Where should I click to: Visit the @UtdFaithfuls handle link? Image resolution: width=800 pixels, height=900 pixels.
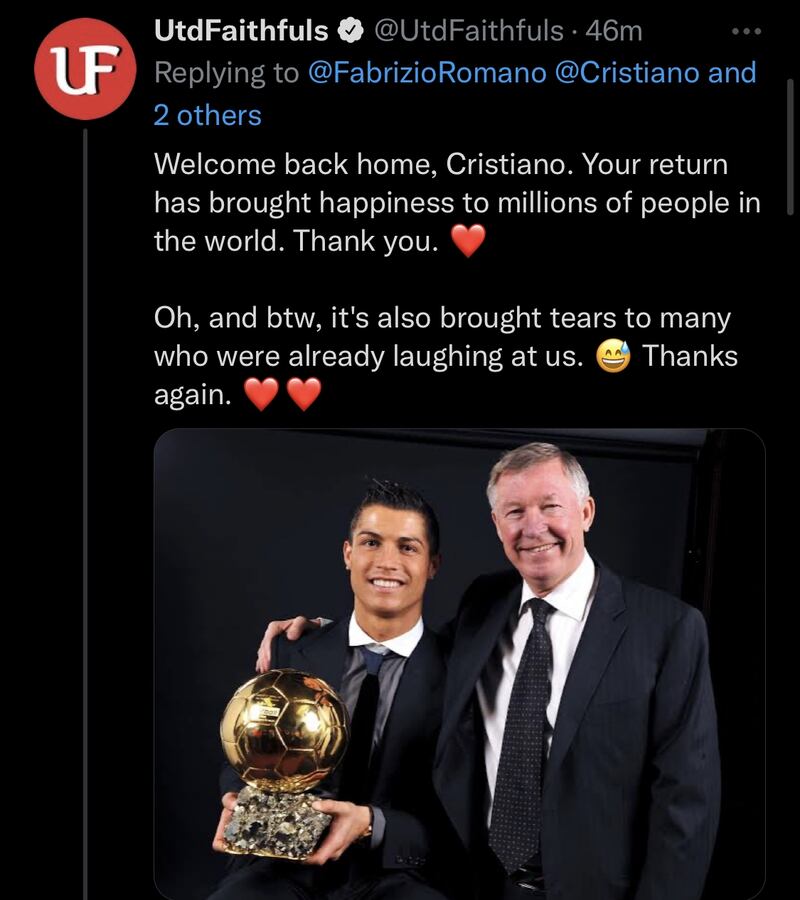[468, 31]
